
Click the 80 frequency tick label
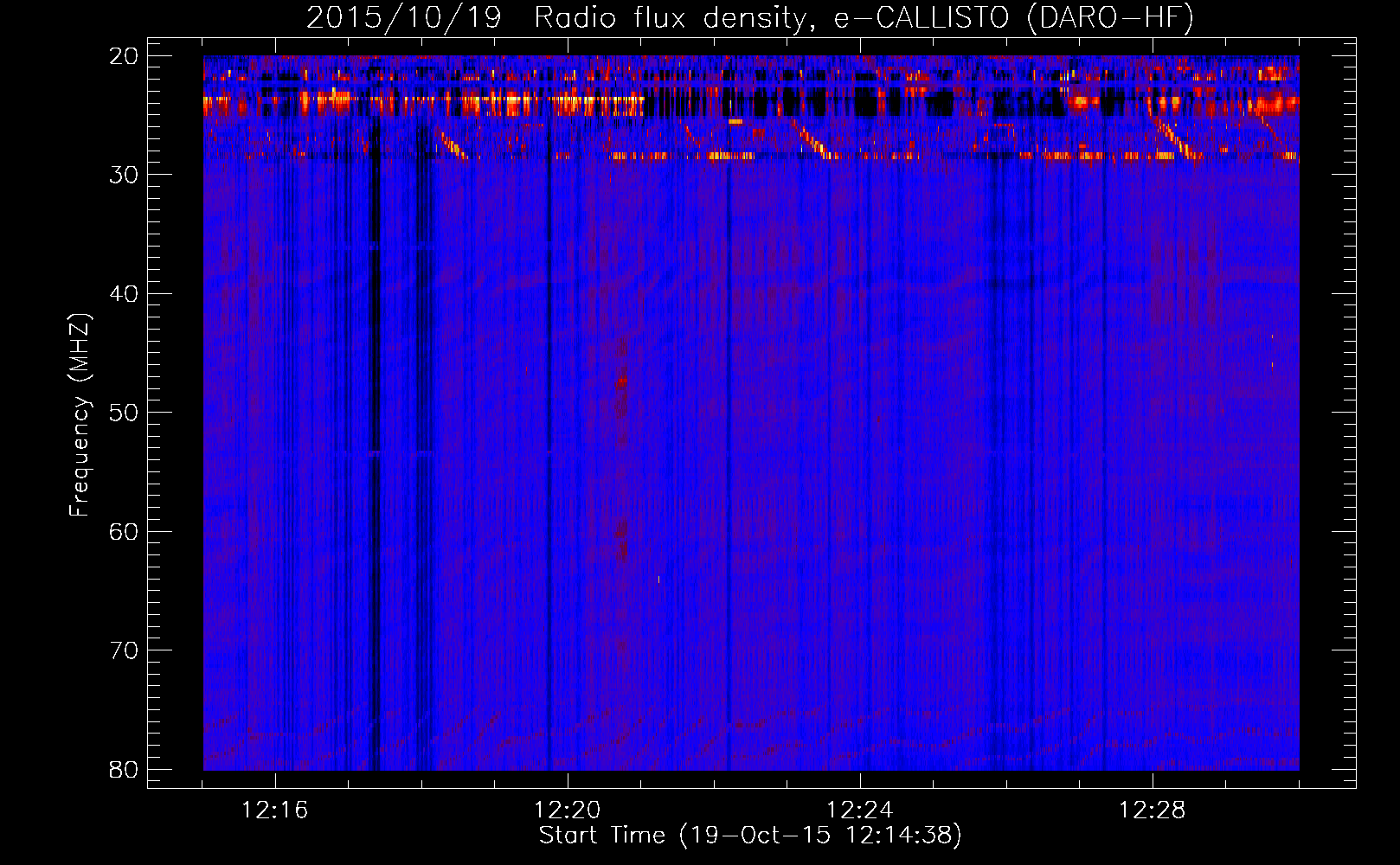[124, 770]
